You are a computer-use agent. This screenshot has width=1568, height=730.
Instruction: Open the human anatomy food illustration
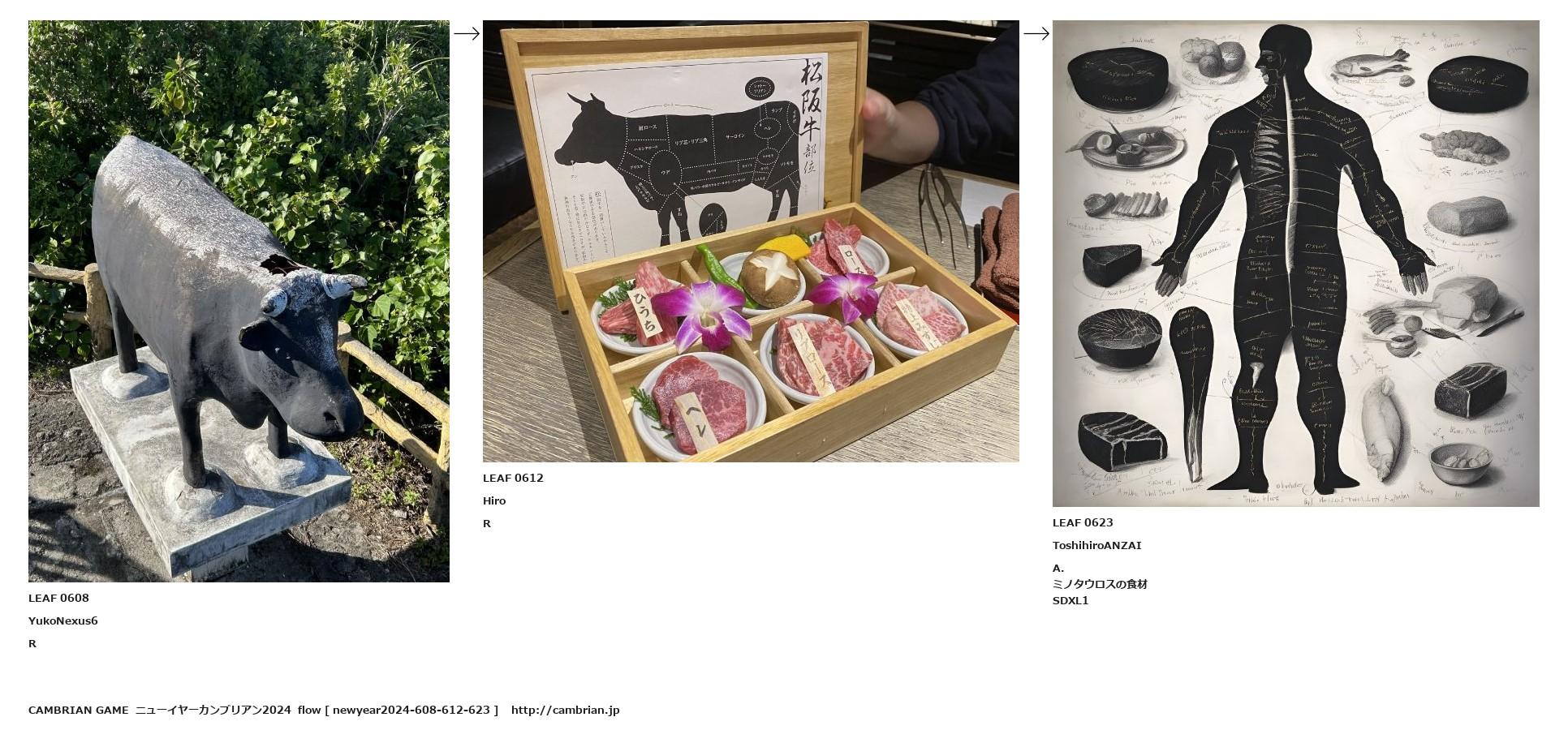point(1295,264)
